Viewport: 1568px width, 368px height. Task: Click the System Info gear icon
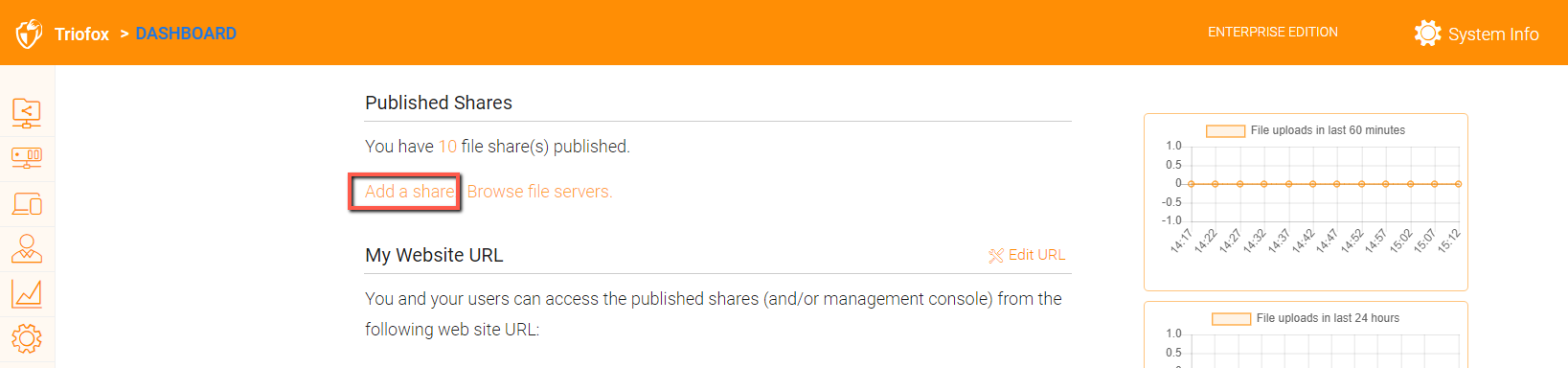pyautogui.click(x=1427, y=34)
